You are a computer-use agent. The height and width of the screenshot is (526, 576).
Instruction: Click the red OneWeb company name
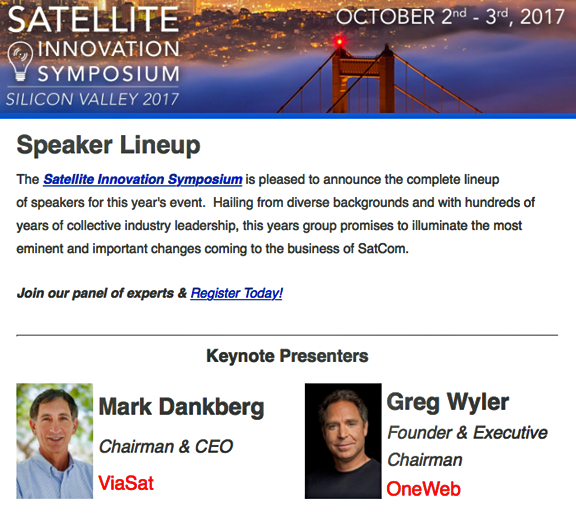pos(424,489)
